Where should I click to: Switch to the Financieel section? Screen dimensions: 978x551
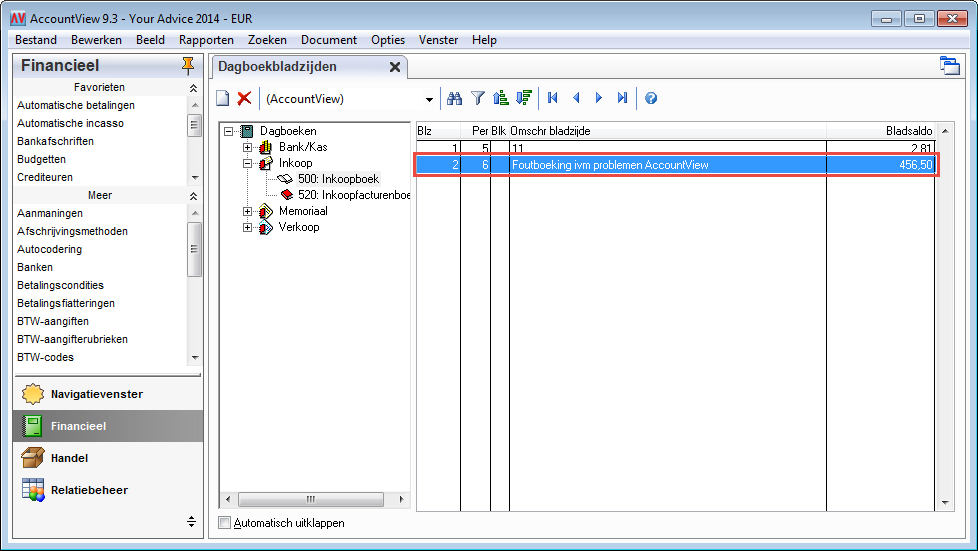point(108,426)
